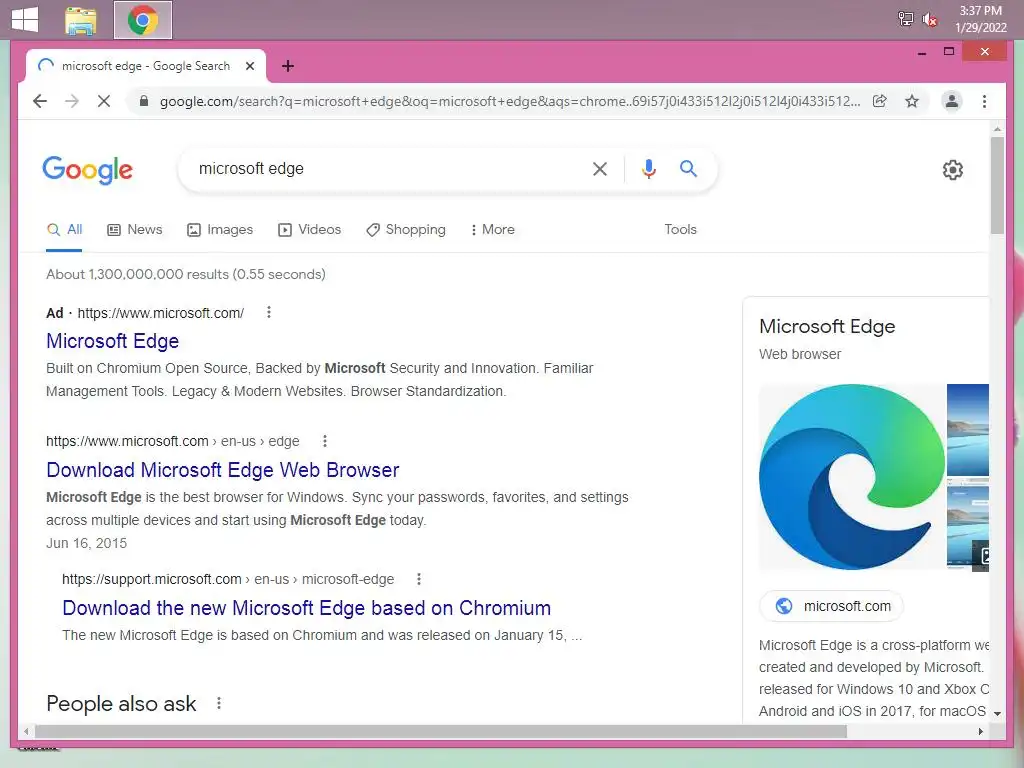
Task: Minimize the Chrome window
Action: (921, 52)
